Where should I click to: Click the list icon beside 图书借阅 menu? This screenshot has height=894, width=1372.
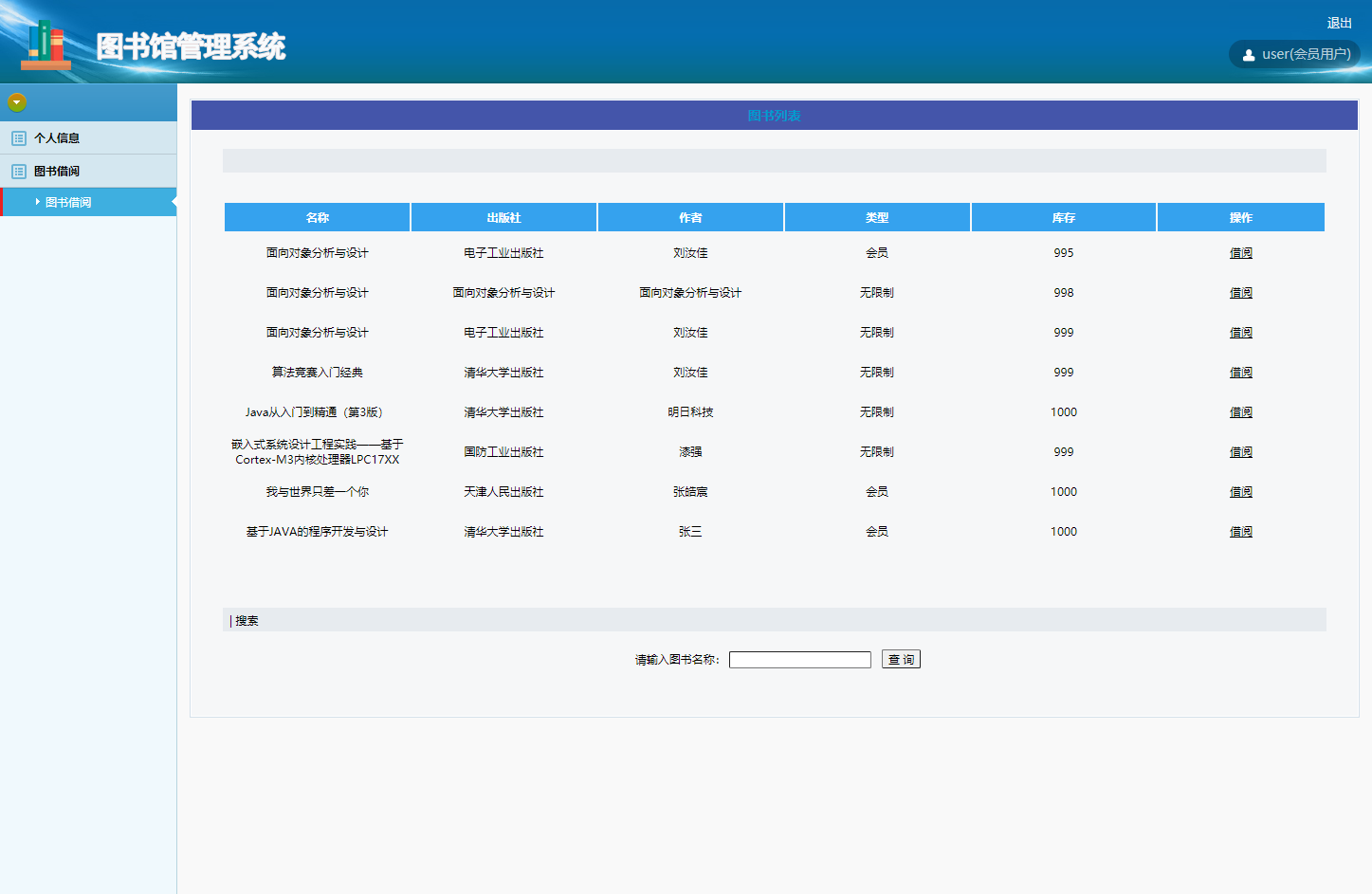click(x=19, y=172)
